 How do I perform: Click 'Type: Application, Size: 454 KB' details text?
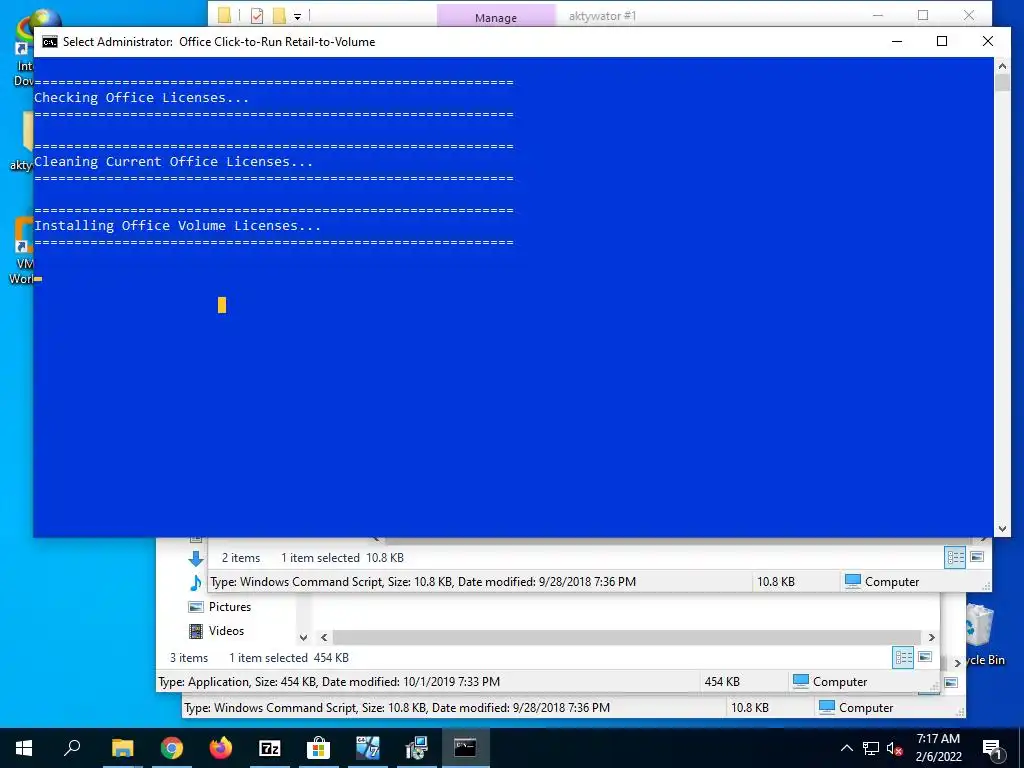pyautogui.click(x=329, y=682)
